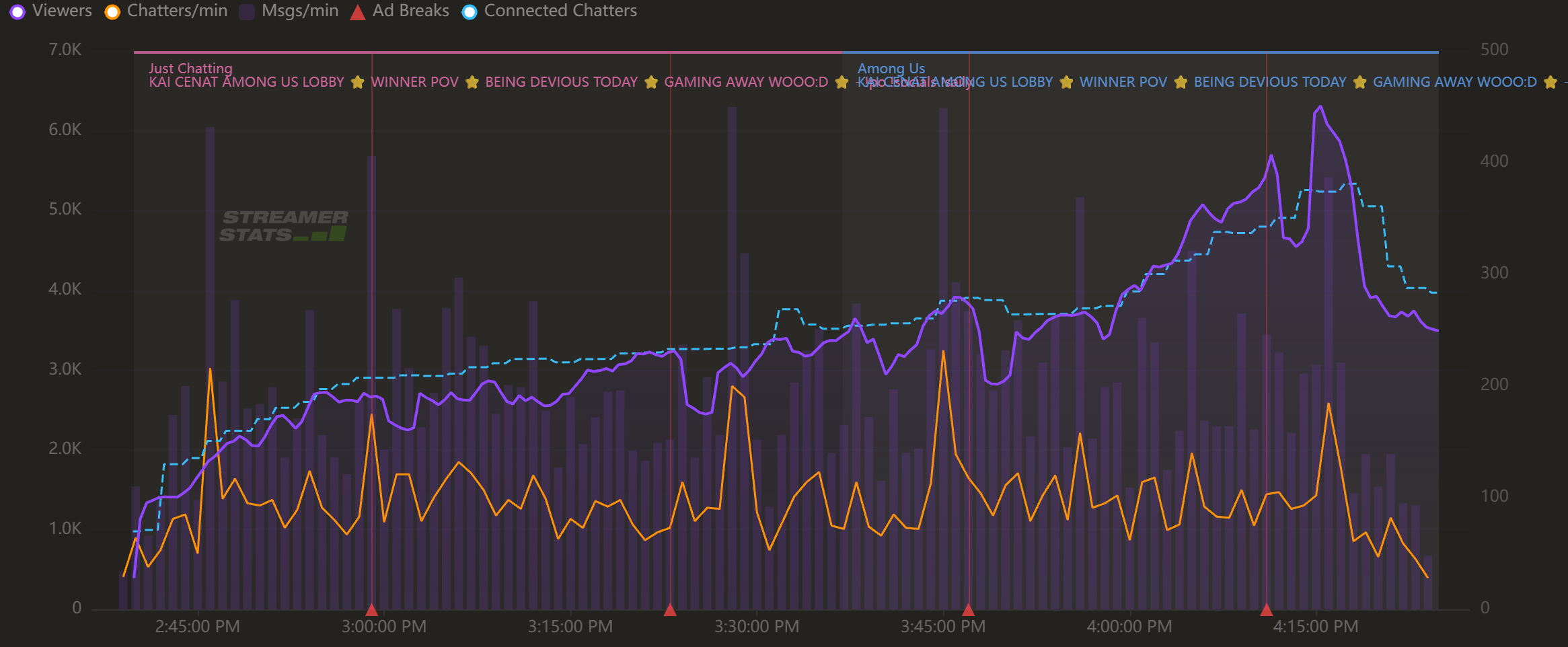Click the blue 'WINNER POV' title text
The image size is (1568, 647).
(1123, 82)
